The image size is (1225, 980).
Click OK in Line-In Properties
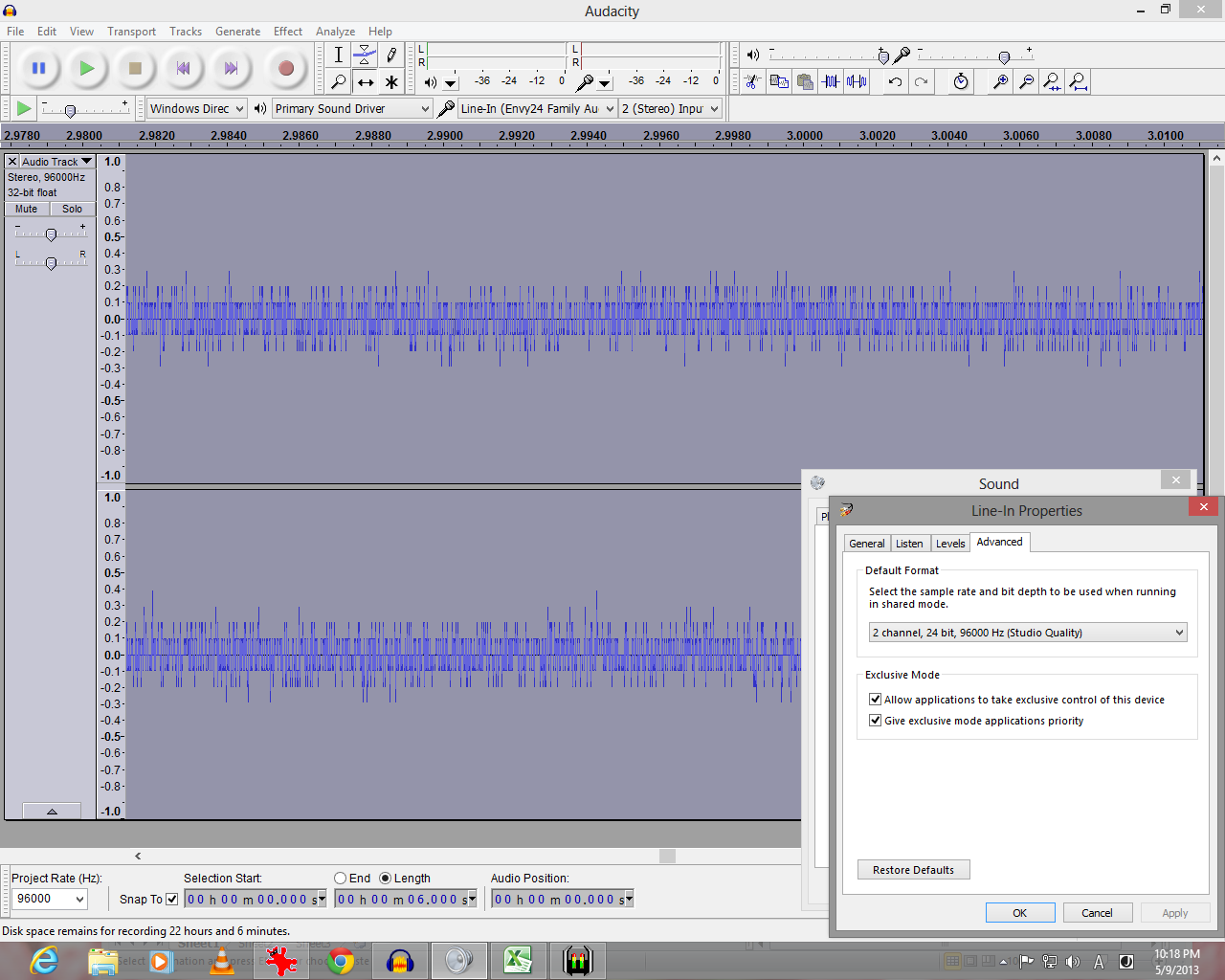coord(1020,913)
